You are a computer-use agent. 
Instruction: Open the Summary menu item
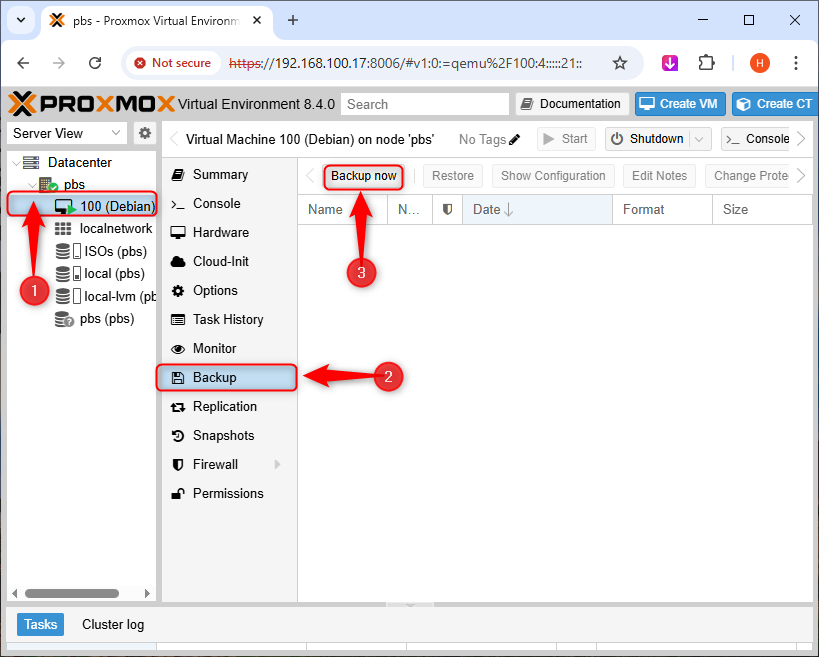(229, 174)
